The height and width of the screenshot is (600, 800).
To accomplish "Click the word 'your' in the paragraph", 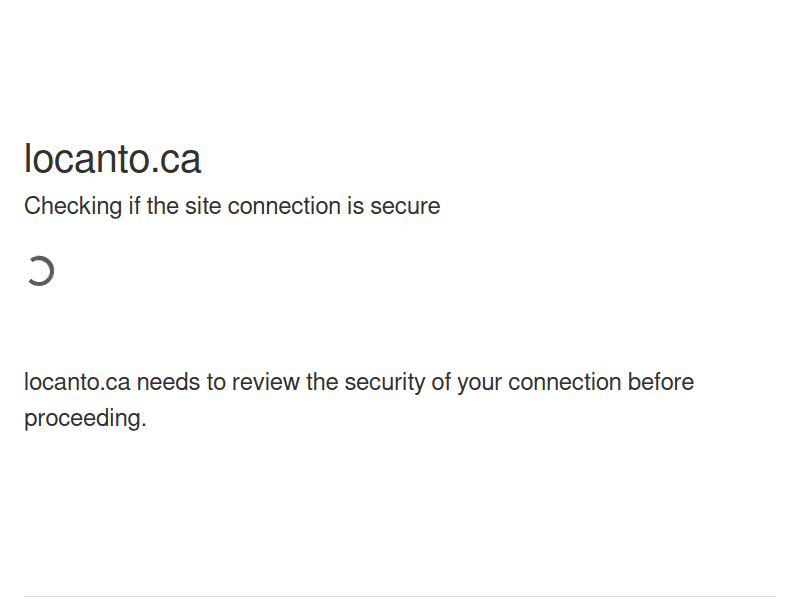I will pos(480,382).
